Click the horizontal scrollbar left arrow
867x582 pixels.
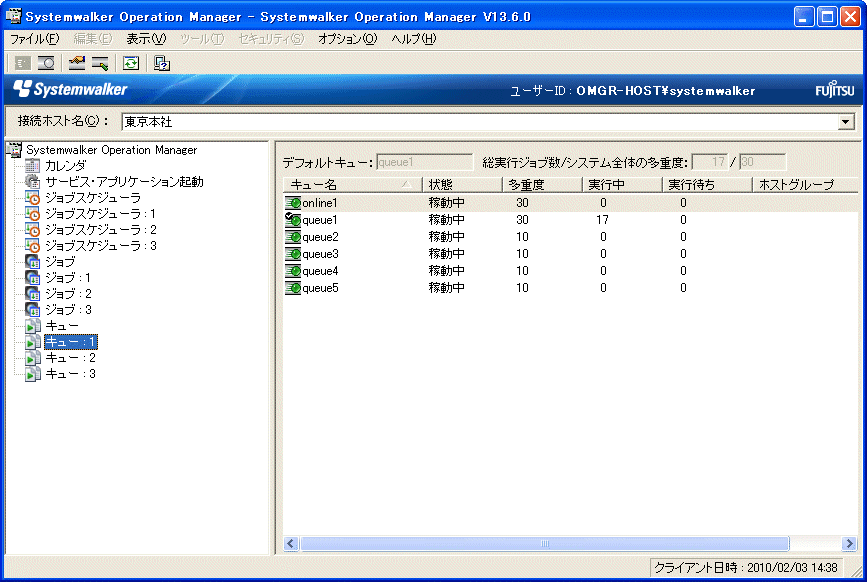click(291, 543)
